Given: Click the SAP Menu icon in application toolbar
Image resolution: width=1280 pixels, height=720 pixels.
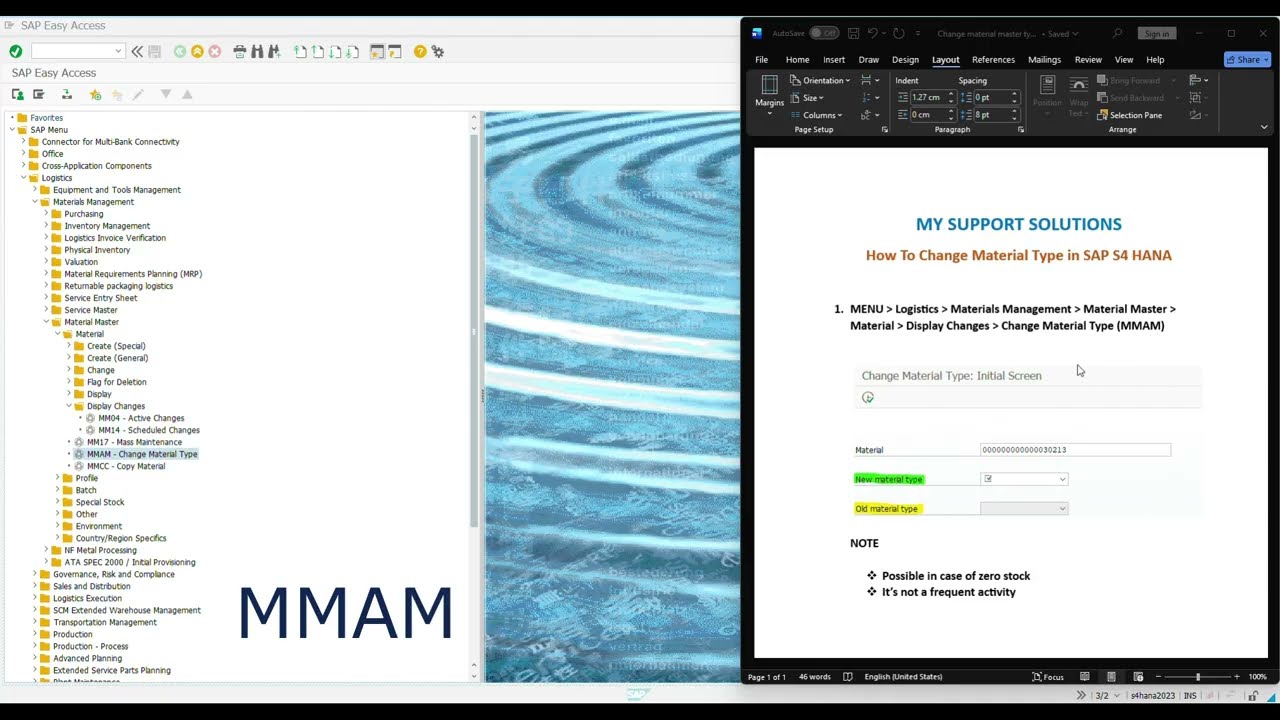Looking at the screenshot, I should click(x=38, y=95).
